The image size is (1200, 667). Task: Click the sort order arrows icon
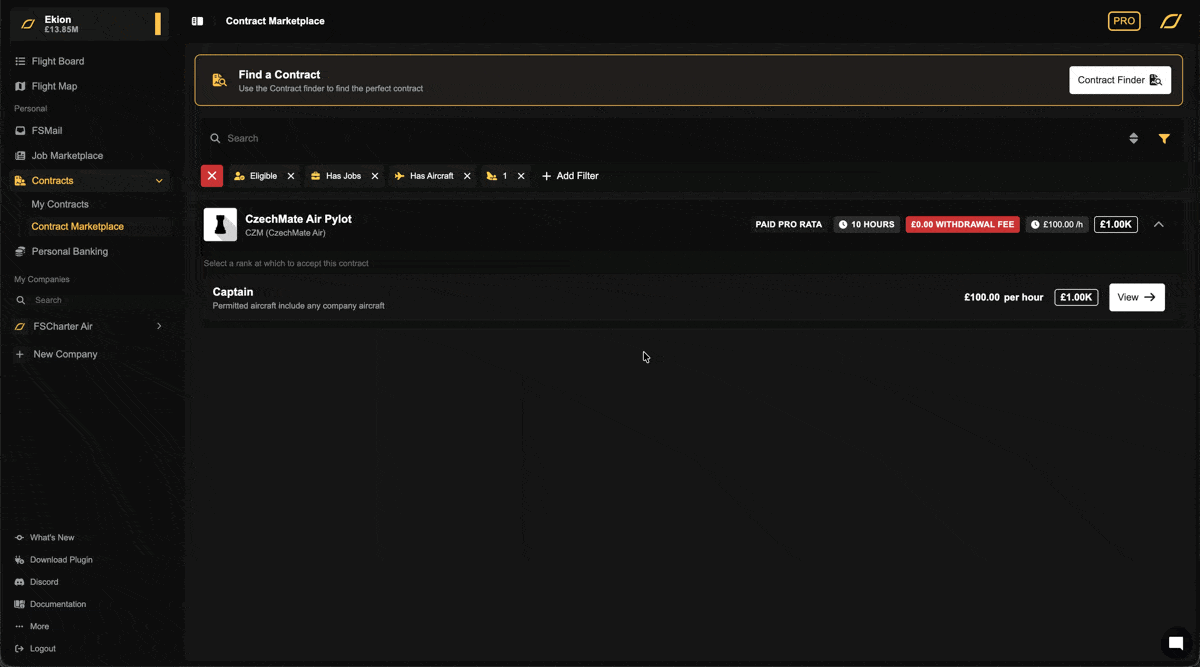pos(1133,139)
